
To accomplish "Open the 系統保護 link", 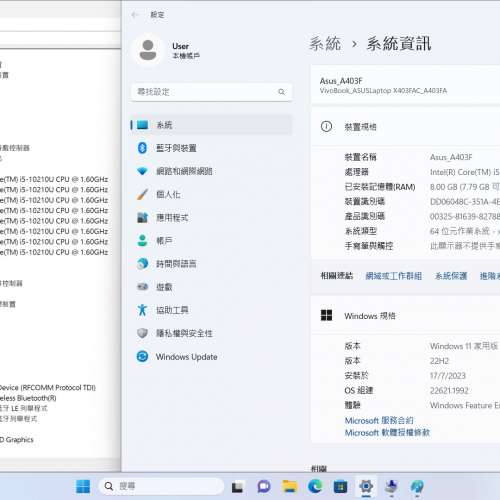I will pos(451,276).
